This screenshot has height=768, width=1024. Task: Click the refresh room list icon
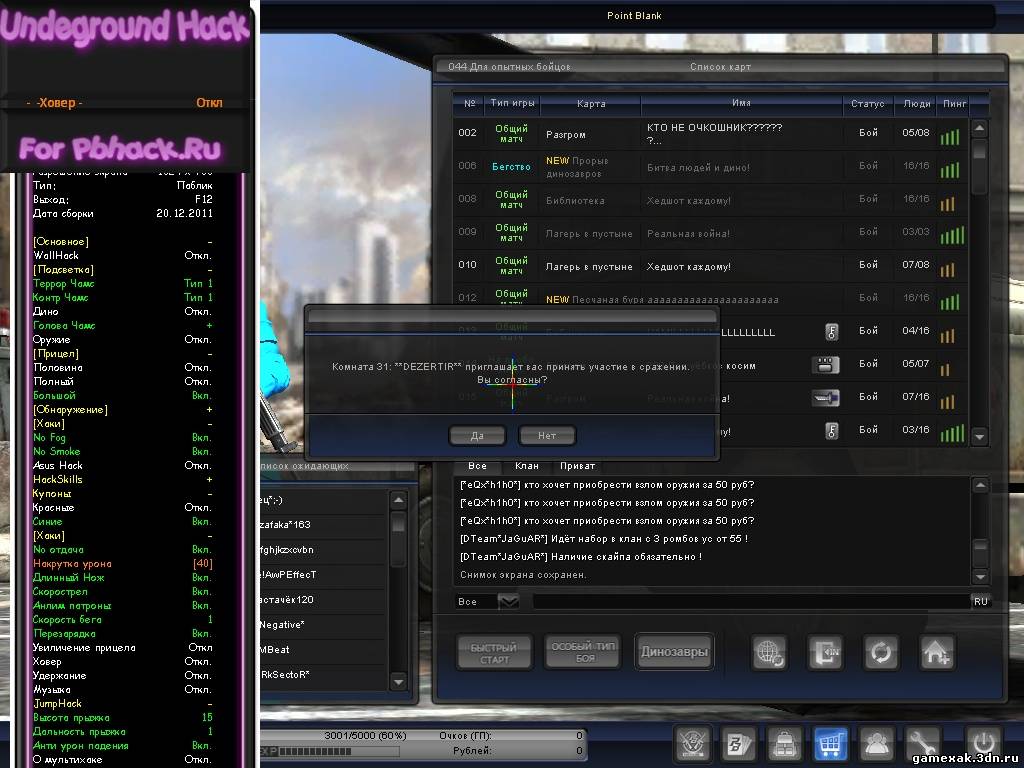coord(881,652)
